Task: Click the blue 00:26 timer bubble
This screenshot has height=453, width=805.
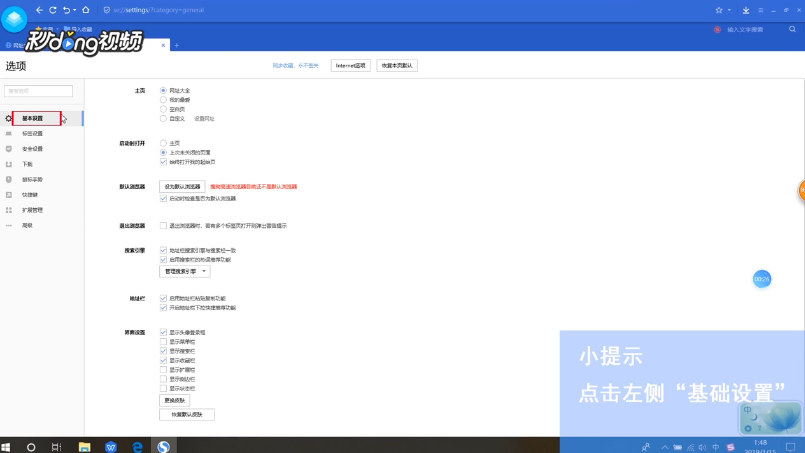Action: pyautogui.click(x=762, y=279)
